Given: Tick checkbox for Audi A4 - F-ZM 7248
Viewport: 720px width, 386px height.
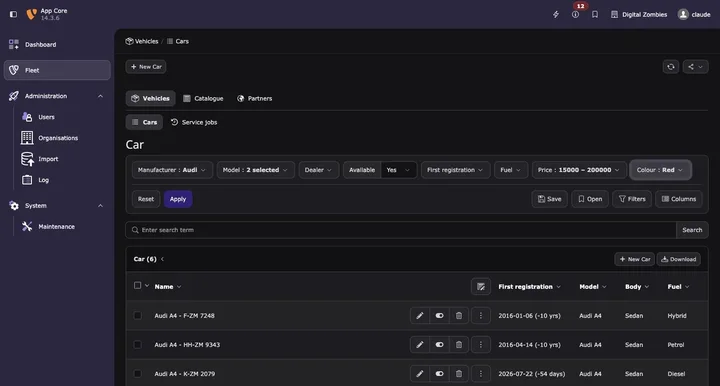Looking at the screenshot, I should [x=137, y=315].
